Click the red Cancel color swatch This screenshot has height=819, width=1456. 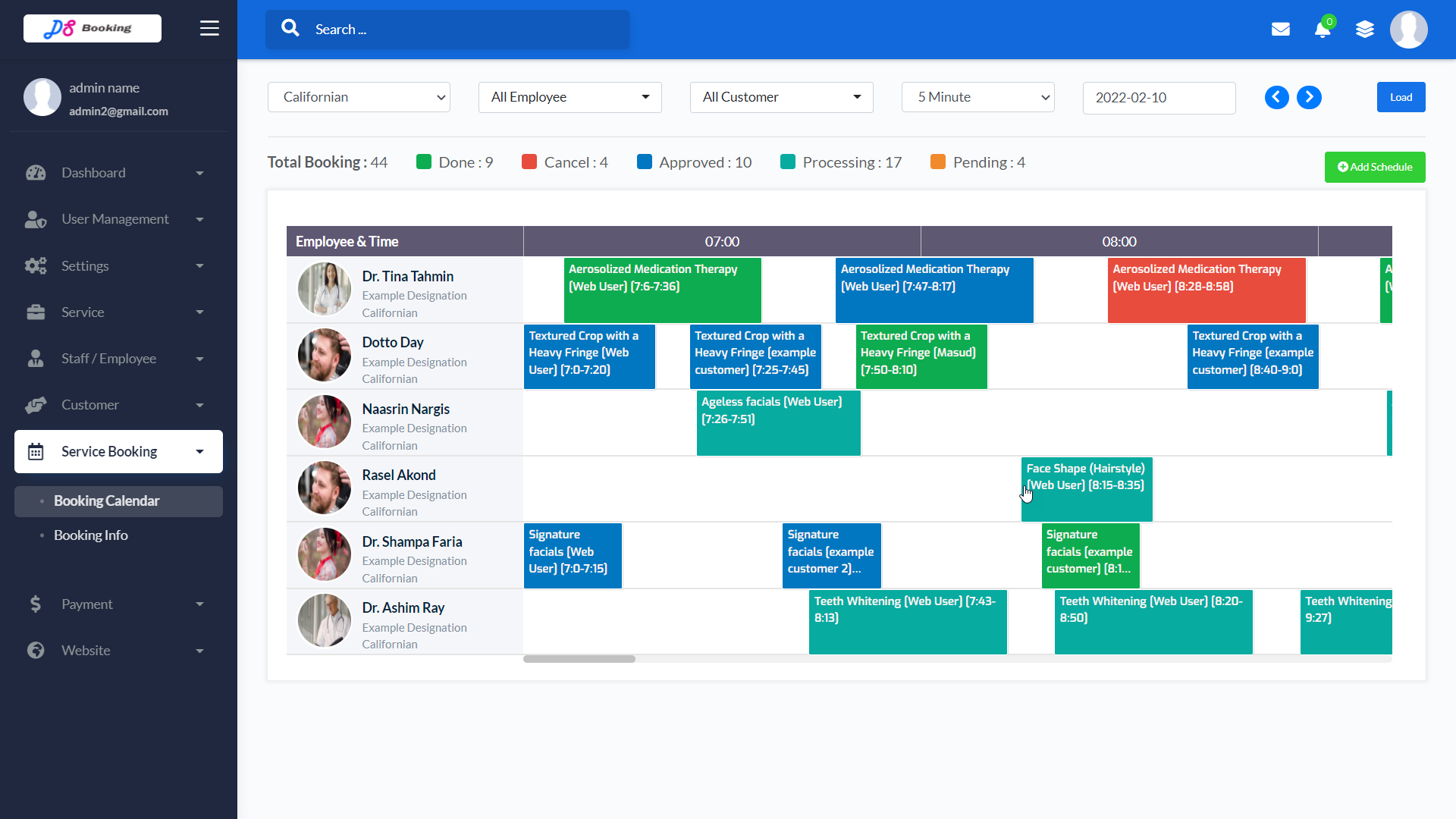(529, 162)
